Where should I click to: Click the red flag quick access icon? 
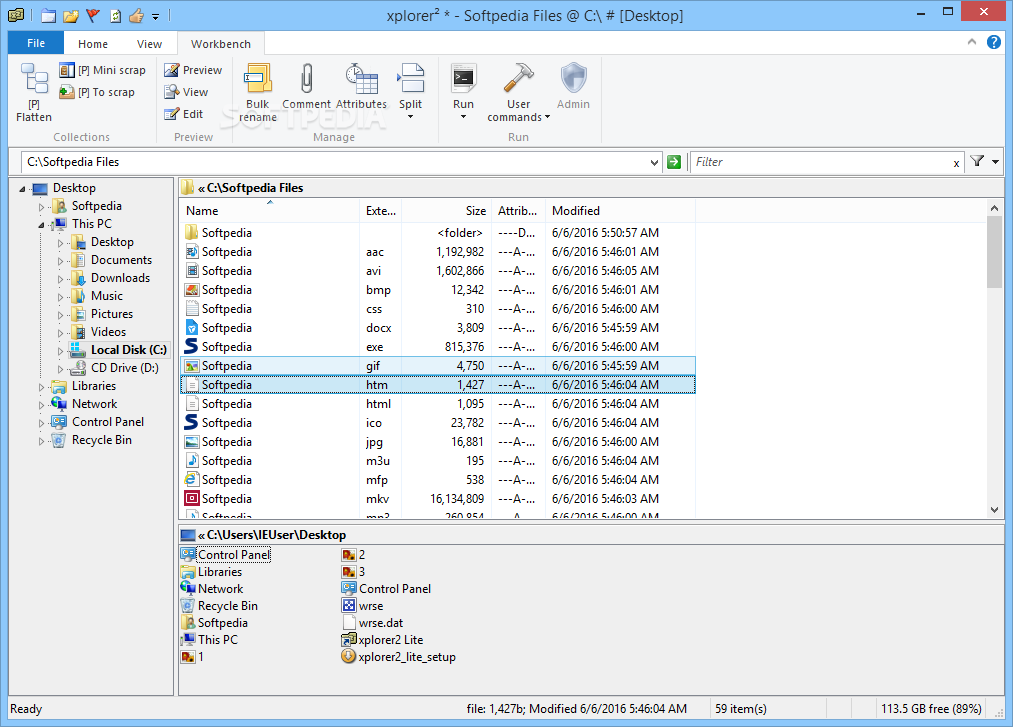tap(93, 15)
